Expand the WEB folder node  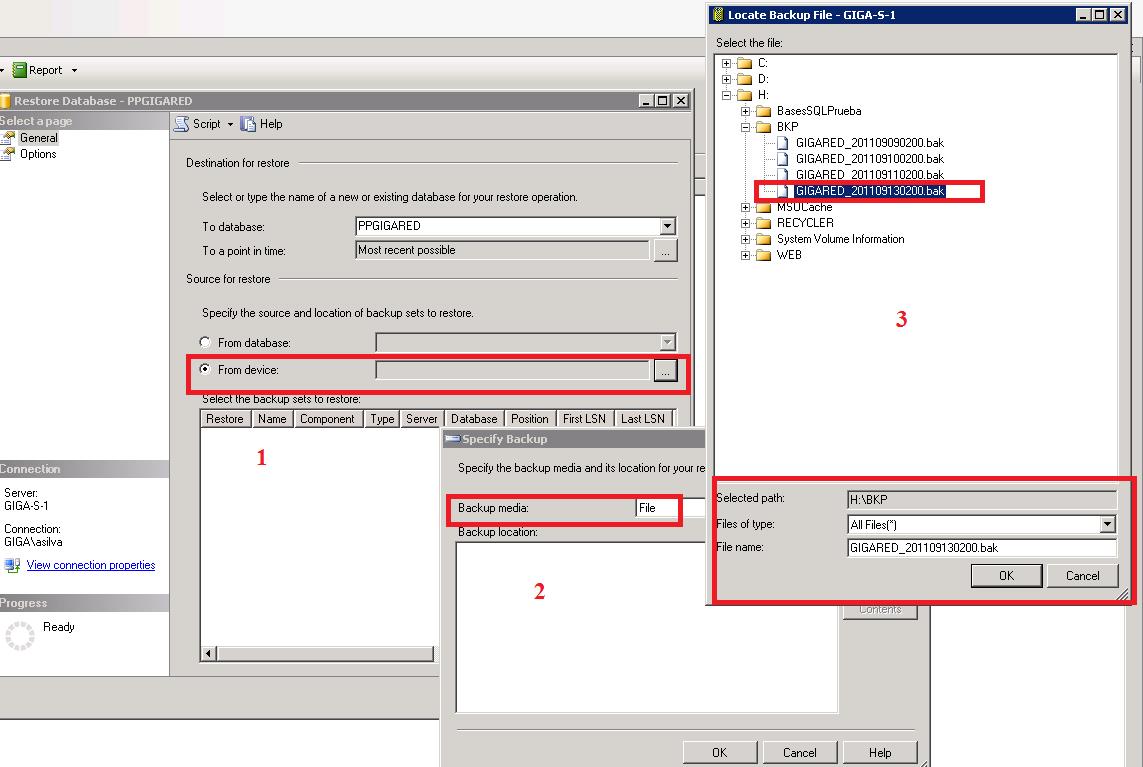click(x=746, y=255)
